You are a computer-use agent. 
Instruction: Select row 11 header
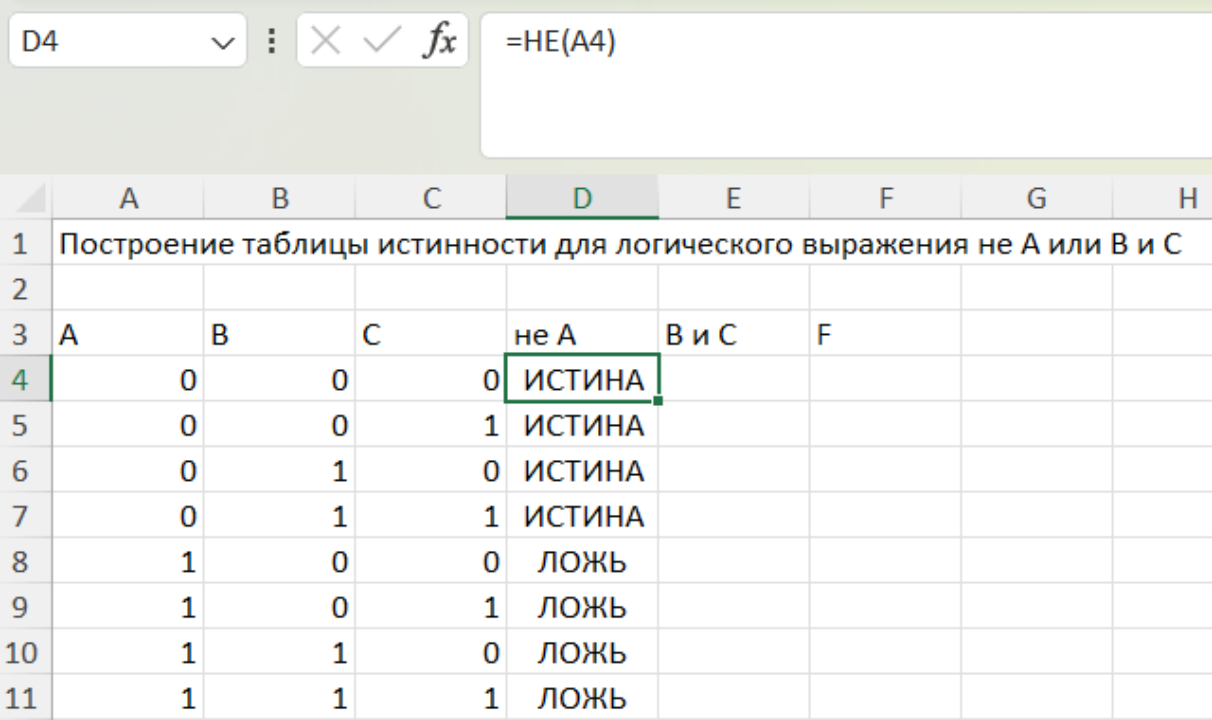tap(25, 697)
